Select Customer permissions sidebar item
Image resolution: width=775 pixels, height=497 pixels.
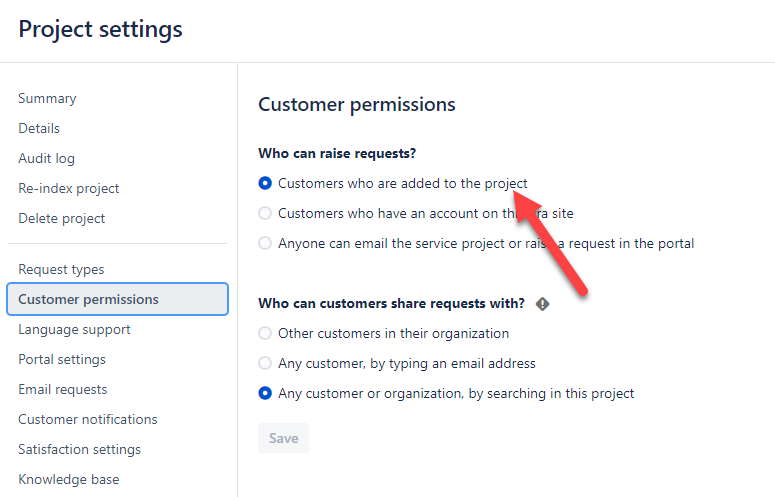point(117,299)
